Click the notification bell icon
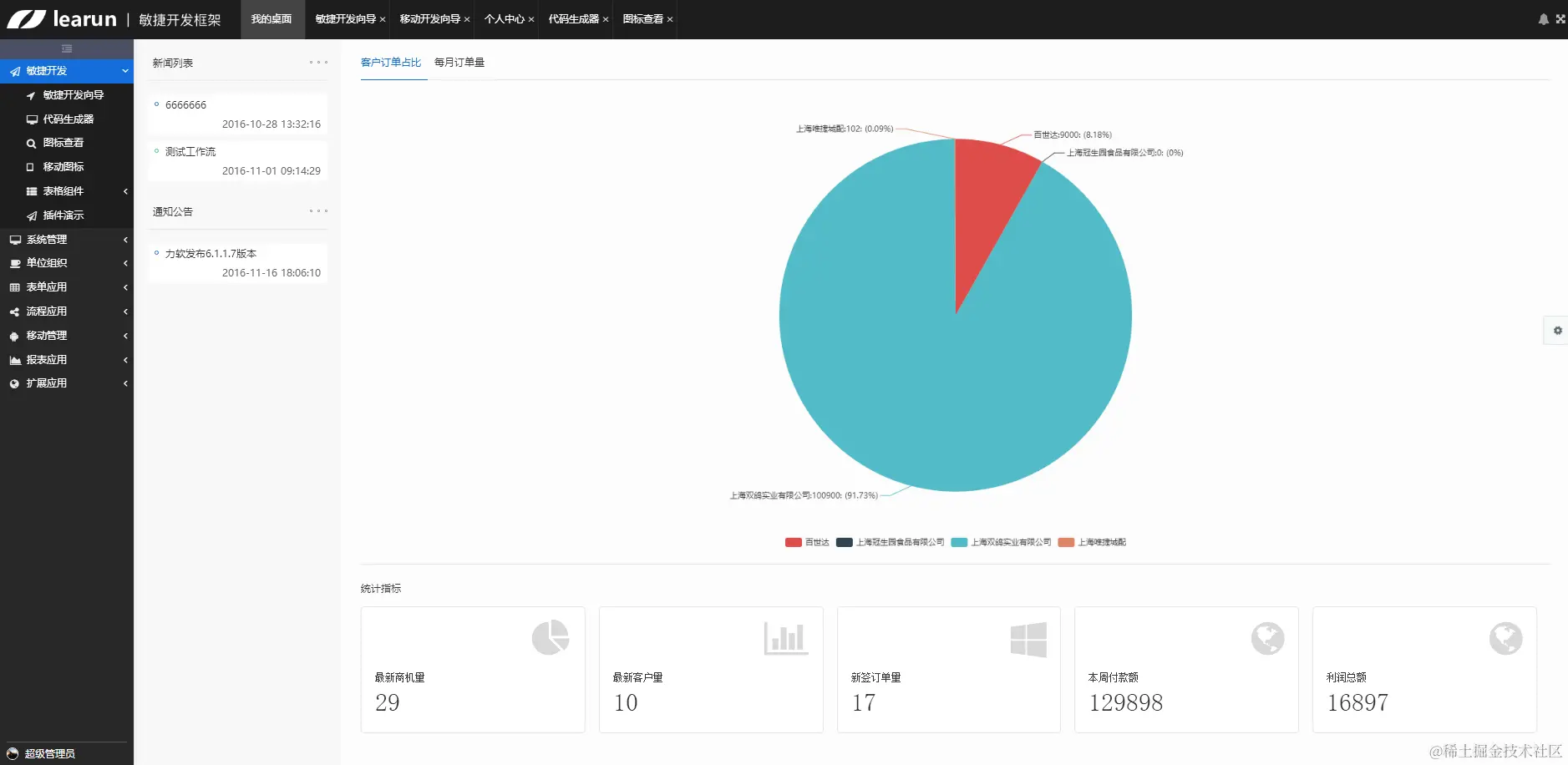Screen dimensions: 1568x765 (x=1543, y=19)
